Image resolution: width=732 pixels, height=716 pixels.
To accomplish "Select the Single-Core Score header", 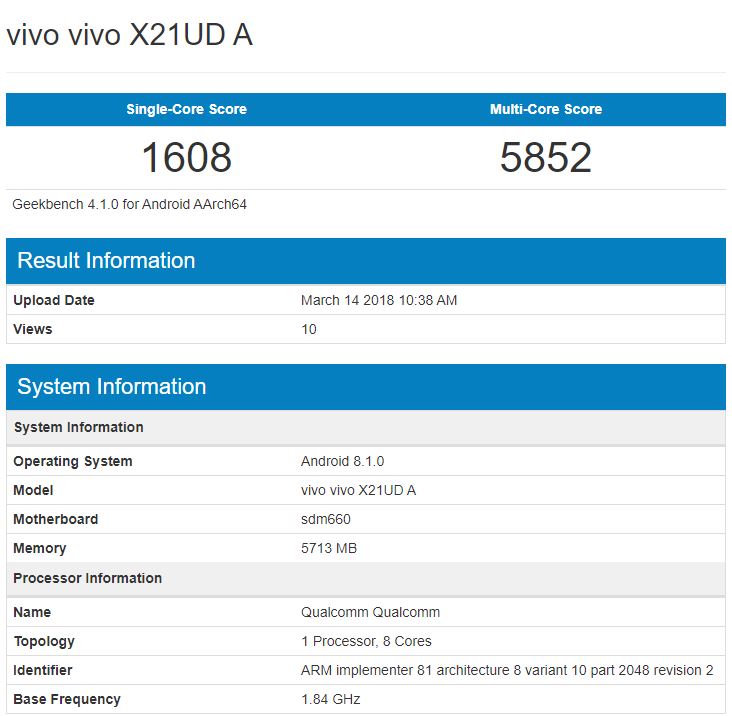I will point(186,109).
